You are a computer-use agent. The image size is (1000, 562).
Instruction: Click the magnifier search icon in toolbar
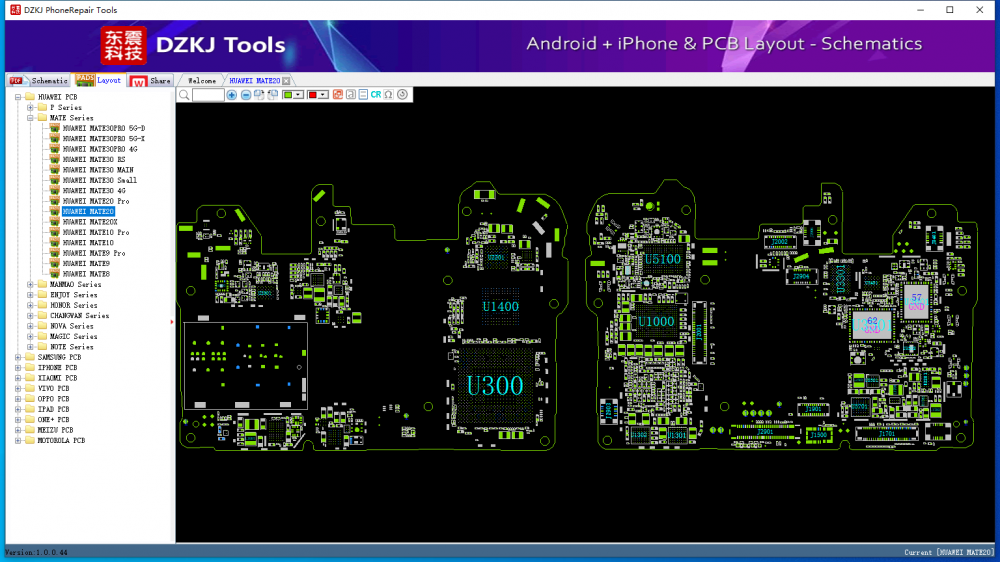[x=184, y=95]
